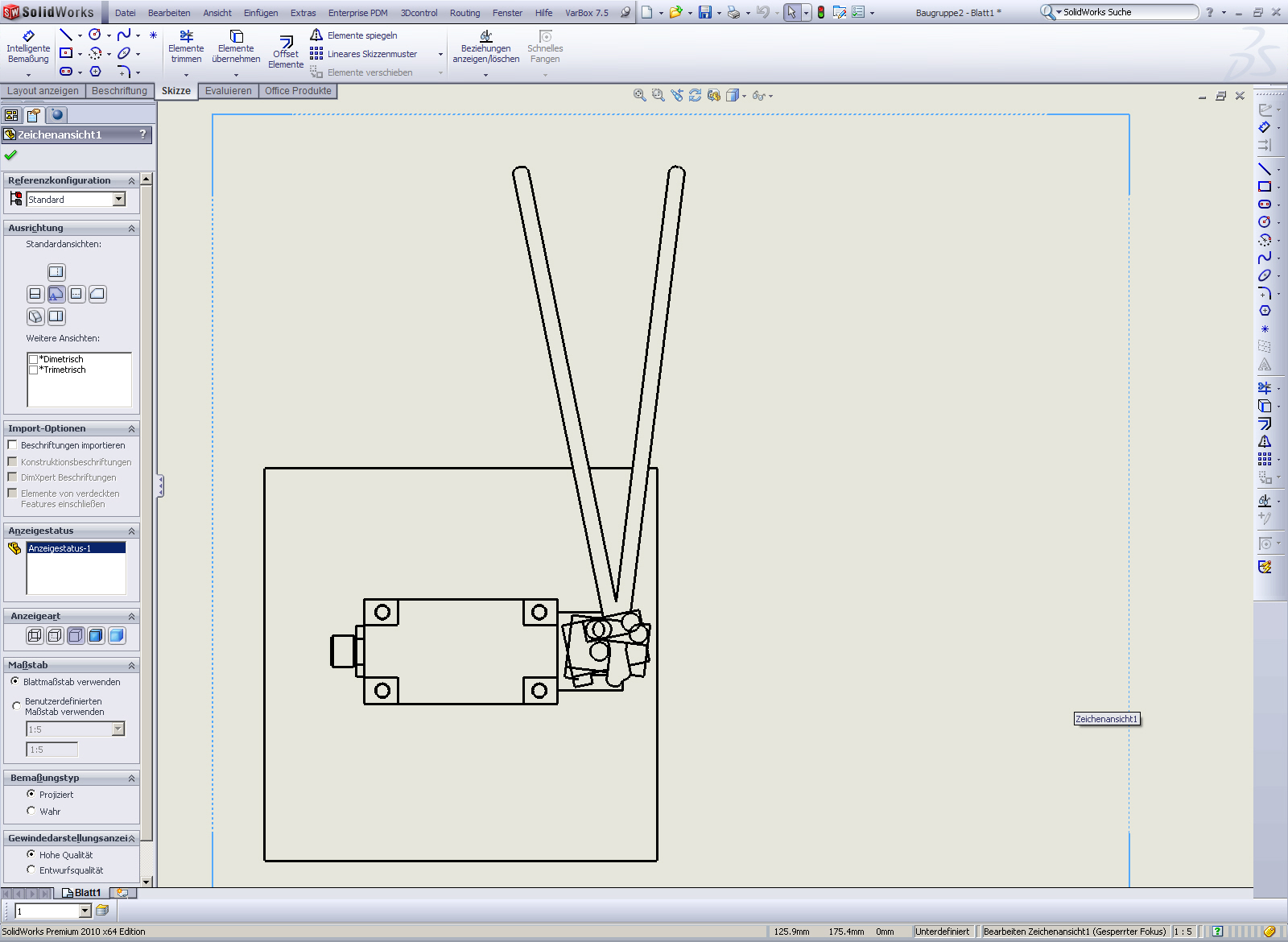The width and height of the screenshot is (1288, 942).
Task: Switch to the Evaluieren tab
Action: 228,91
